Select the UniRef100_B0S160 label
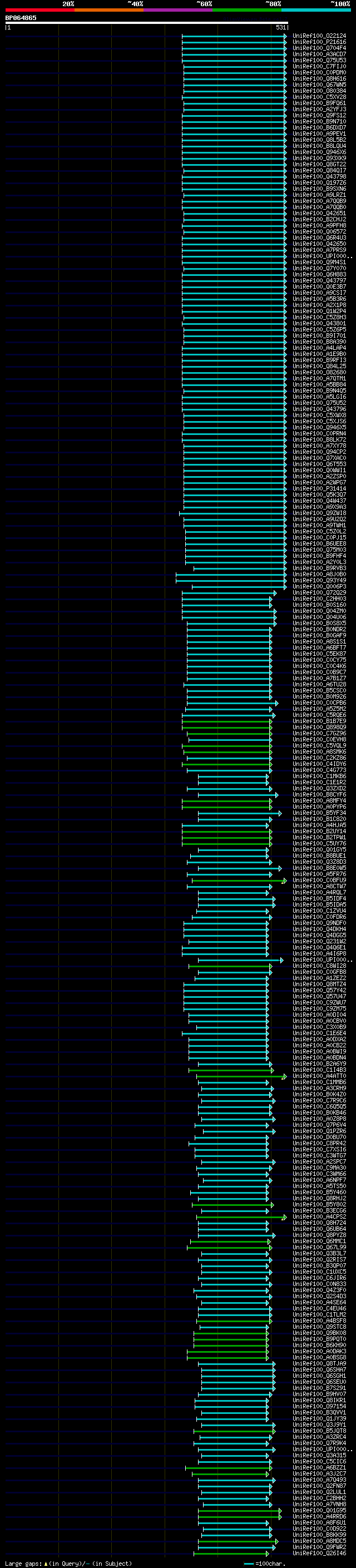The height and width of the screenshot is (1568, 356). click(319, 605)
